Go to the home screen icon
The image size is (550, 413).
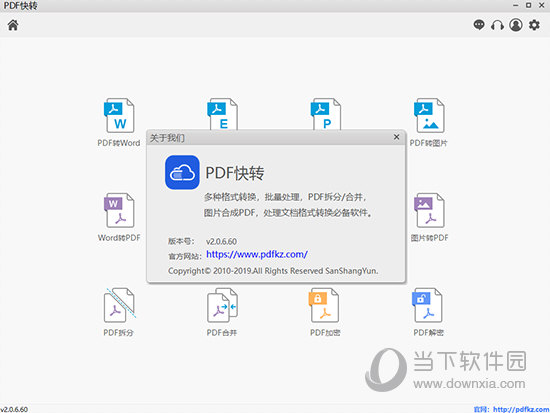click(13, 25)
